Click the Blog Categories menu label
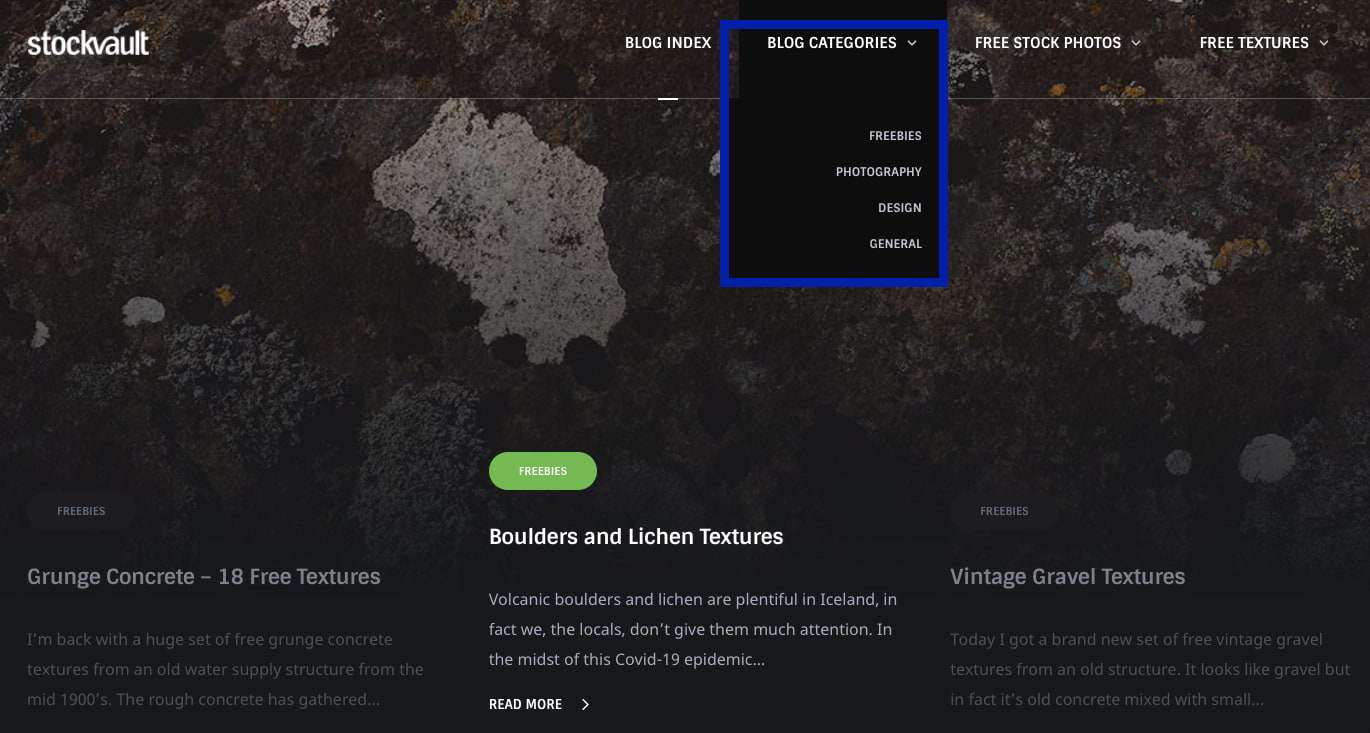The width and height of the screenshot is (1370, 733). coord(831,43)
